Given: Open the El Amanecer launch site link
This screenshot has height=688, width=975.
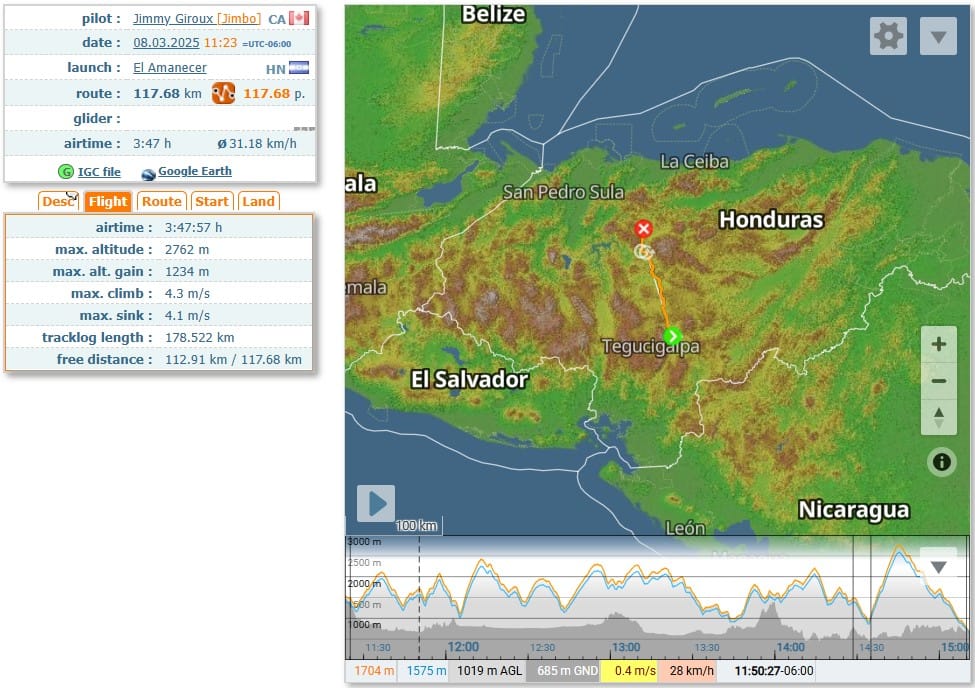Looking at the screenshot, I should 169,68.
